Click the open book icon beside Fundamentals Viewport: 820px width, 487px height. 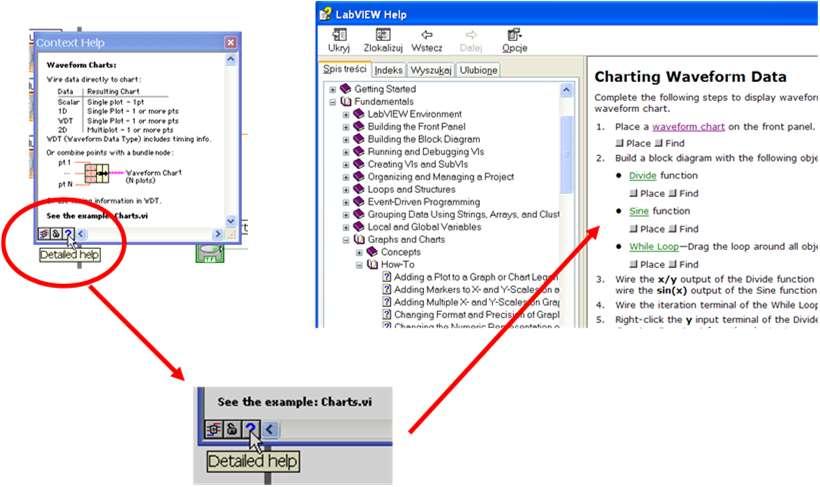click(346, 101)
